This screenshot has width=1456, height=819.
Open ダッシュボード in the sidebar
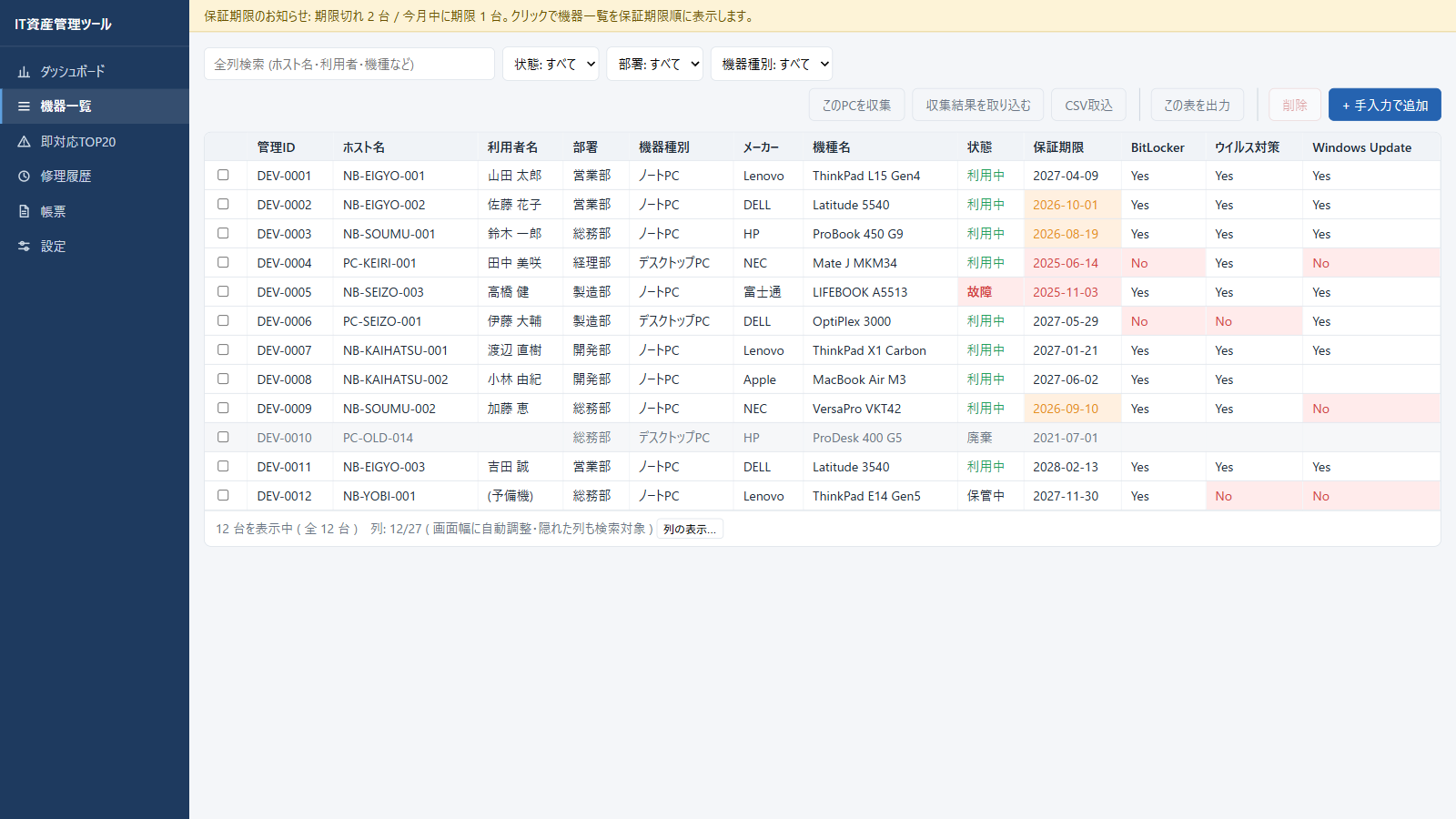tap(95, 72)
